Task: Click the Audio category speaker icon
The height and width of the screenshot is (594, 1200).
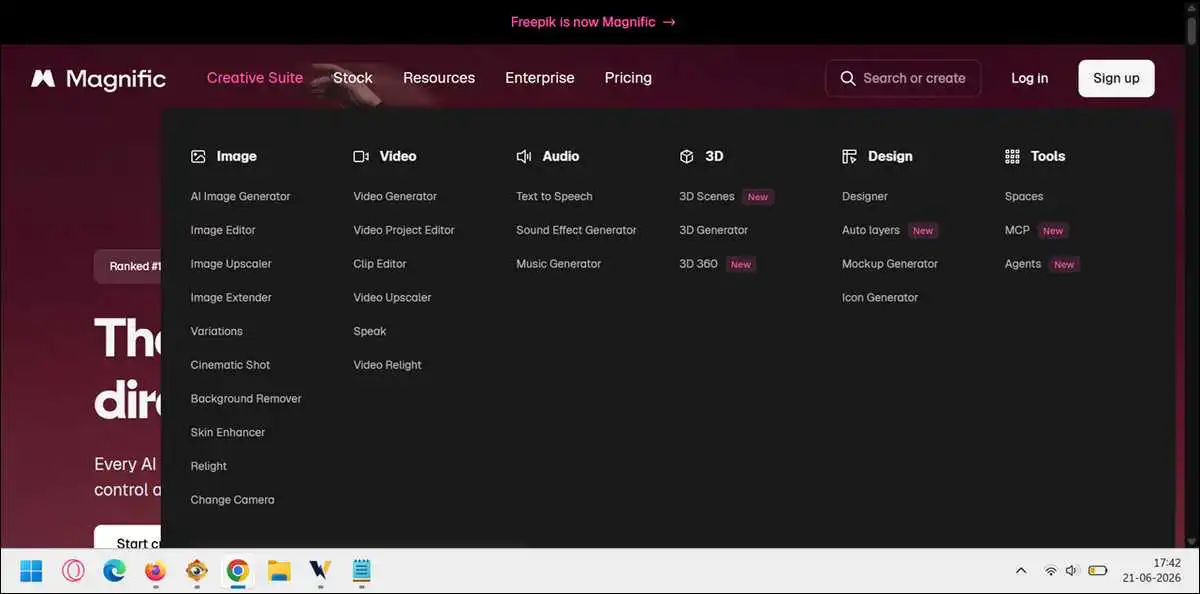Action: tap(524, 156)
